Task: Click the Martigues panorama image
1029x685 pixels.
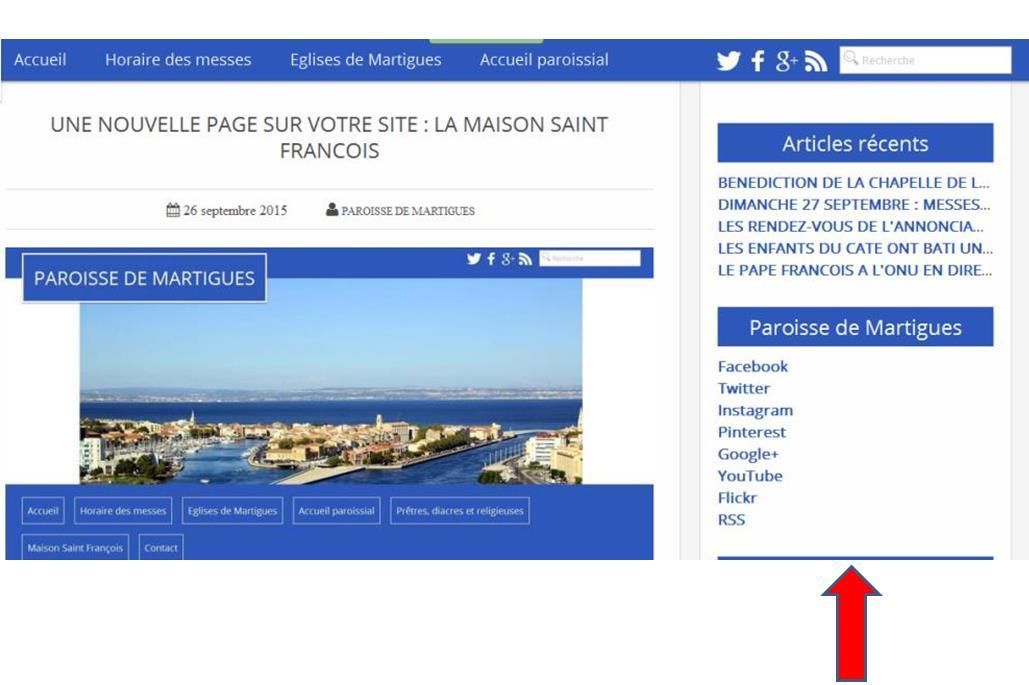Action: click(331, 381)
